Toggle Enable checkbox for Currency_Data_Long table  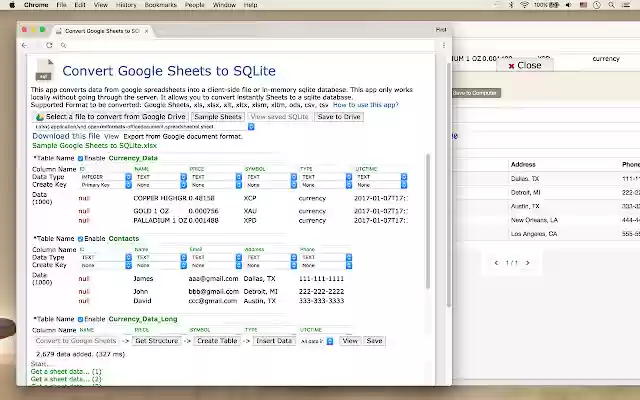pyautogui.click(x=80, y=319)
